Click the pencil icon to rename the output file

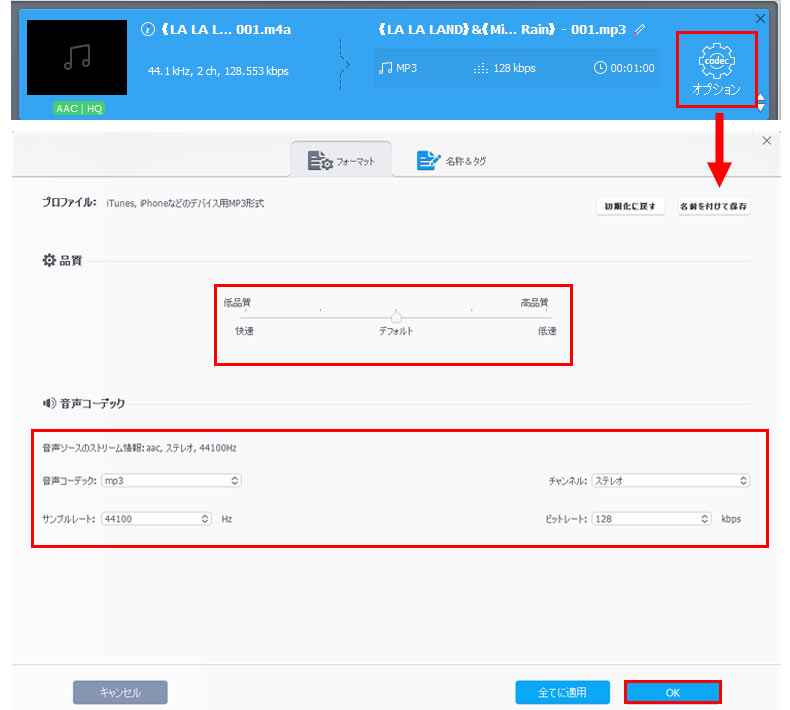click(640, 30)
